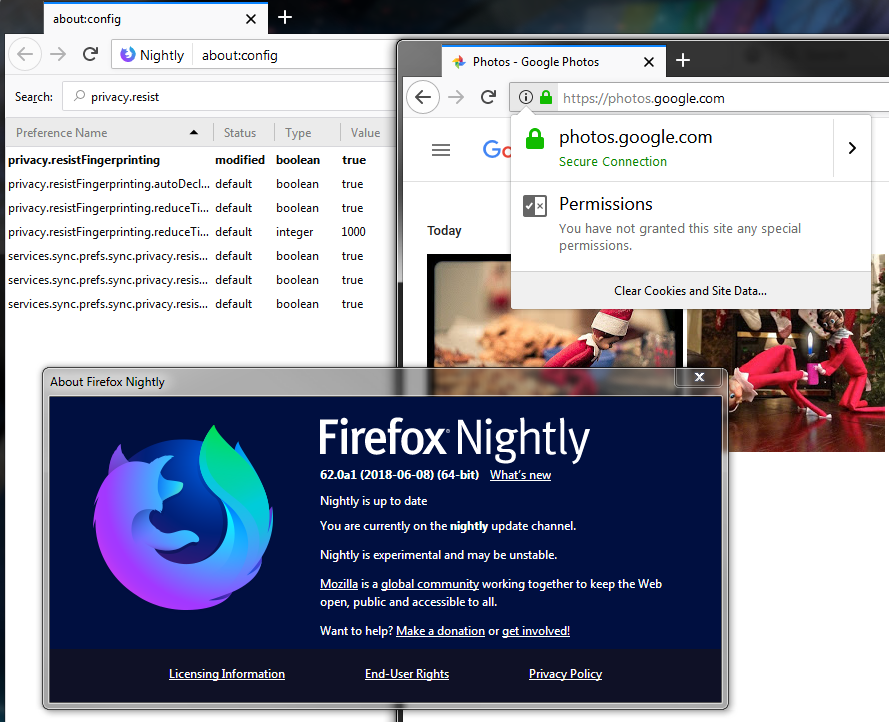Open a new tab in the about:config window
The image size is (889, 722).
(x=285, y=18)
